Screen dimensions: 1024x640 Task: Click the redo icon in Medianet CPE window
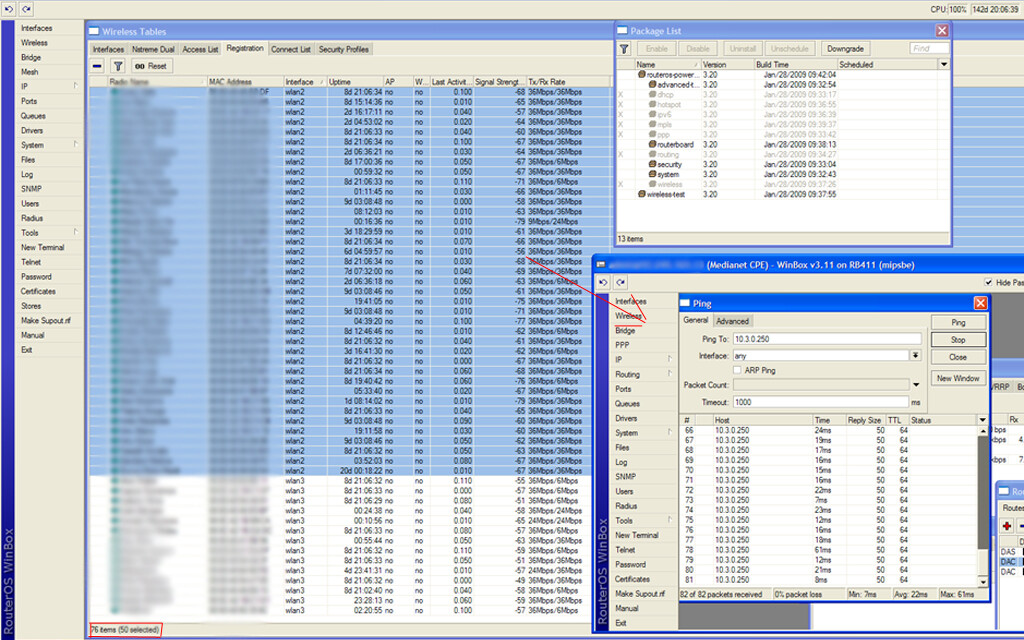[620, 282]
